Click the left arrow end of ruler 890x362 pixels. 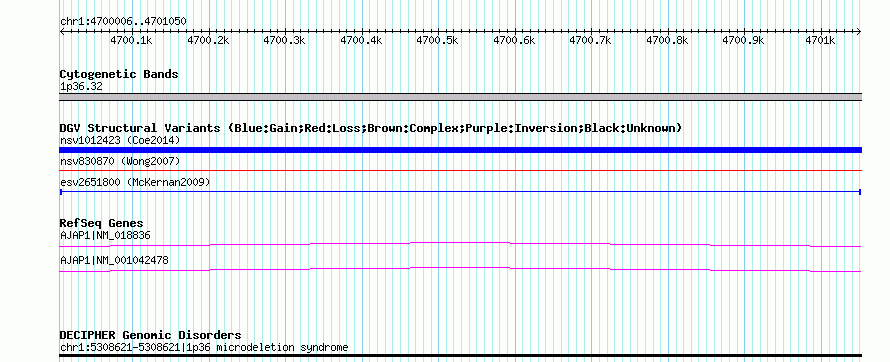(62, 32)
